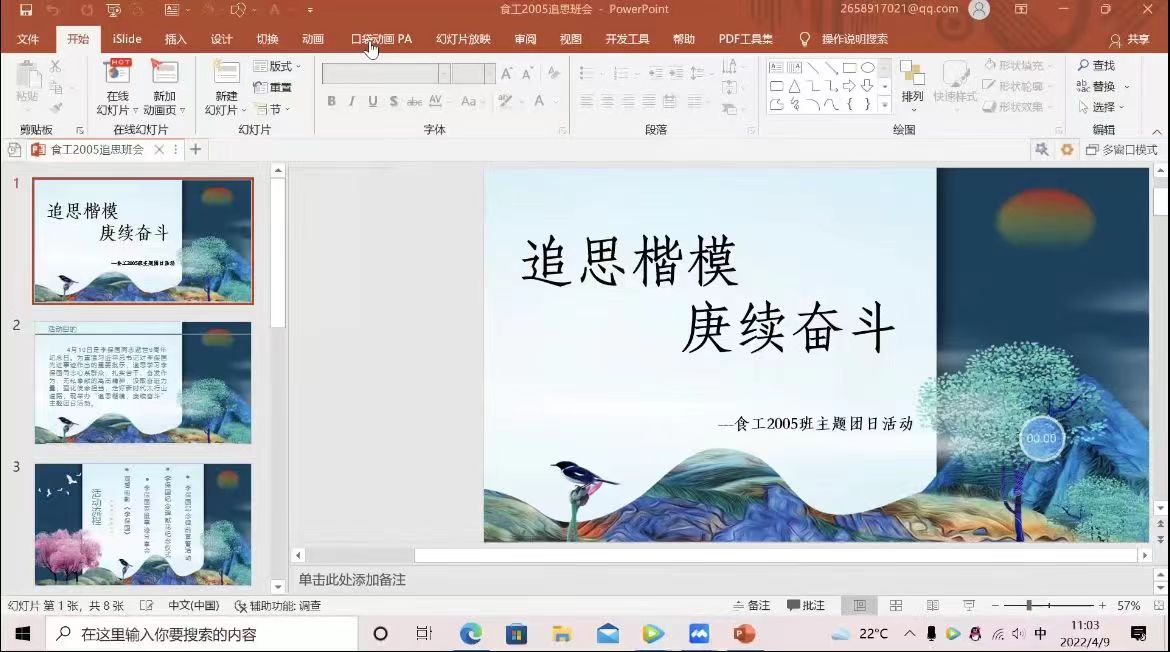The height and width of the screenshot is (652, 1170).
Task: Select the triangle shape in shapes gallery
Action: click(795, 86)
